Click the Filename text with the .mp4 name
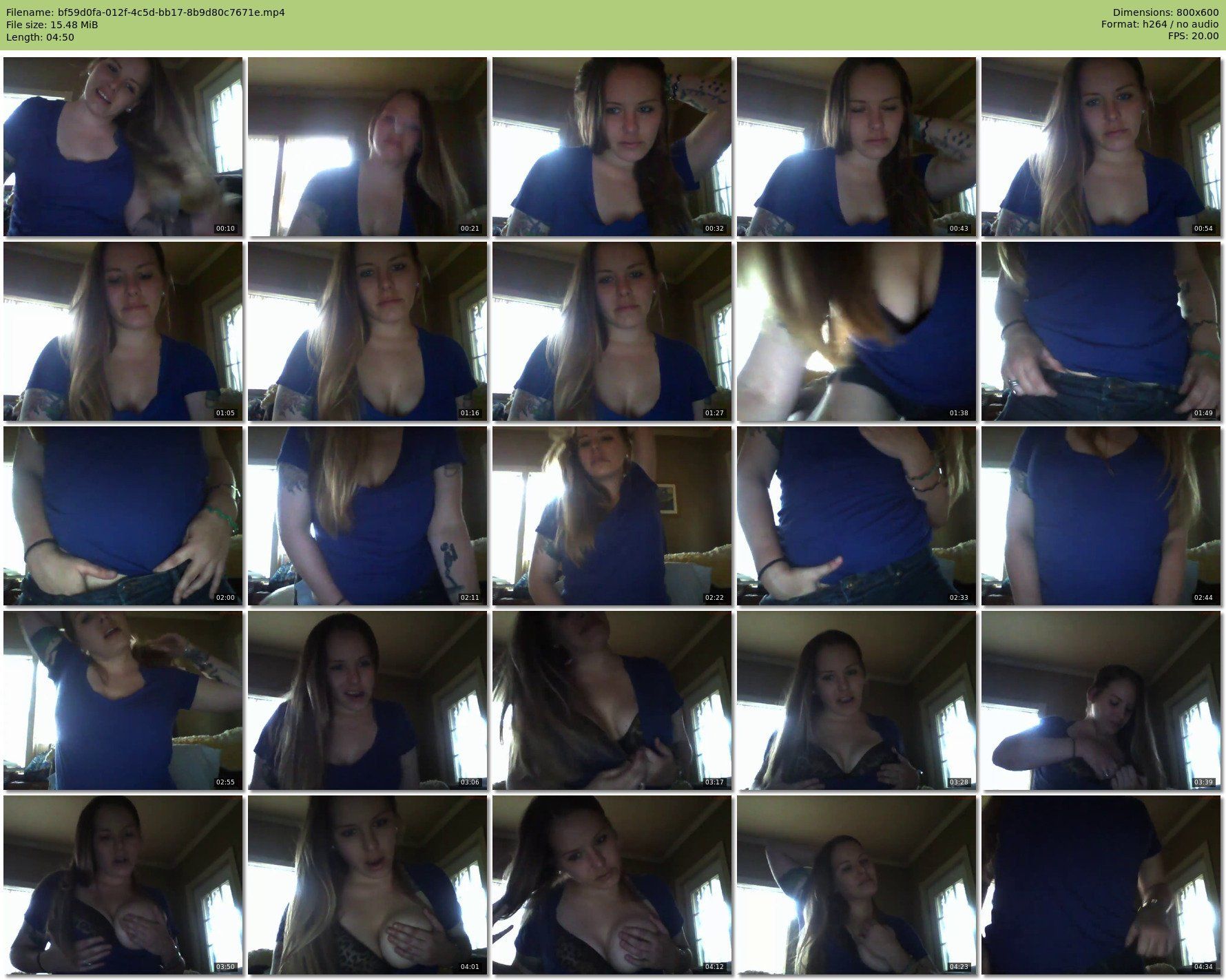The height and width of the screenshot is (980, 1226). [145, 12]
